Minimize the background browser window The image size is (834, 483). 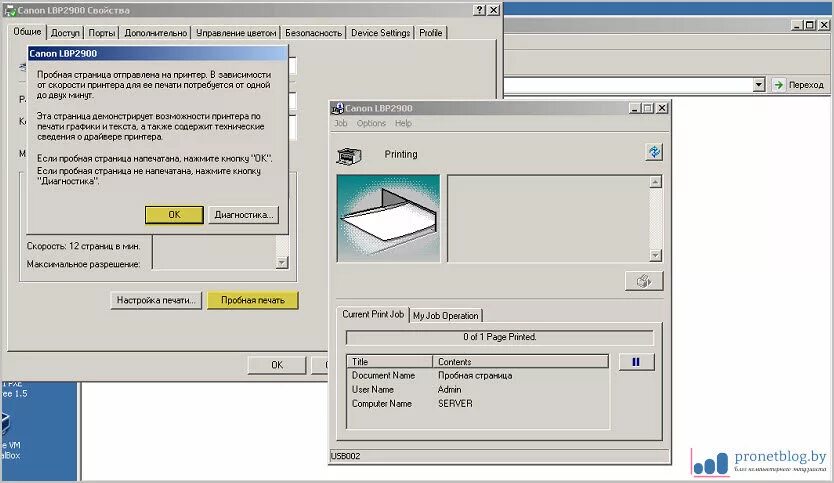(796, 25)
